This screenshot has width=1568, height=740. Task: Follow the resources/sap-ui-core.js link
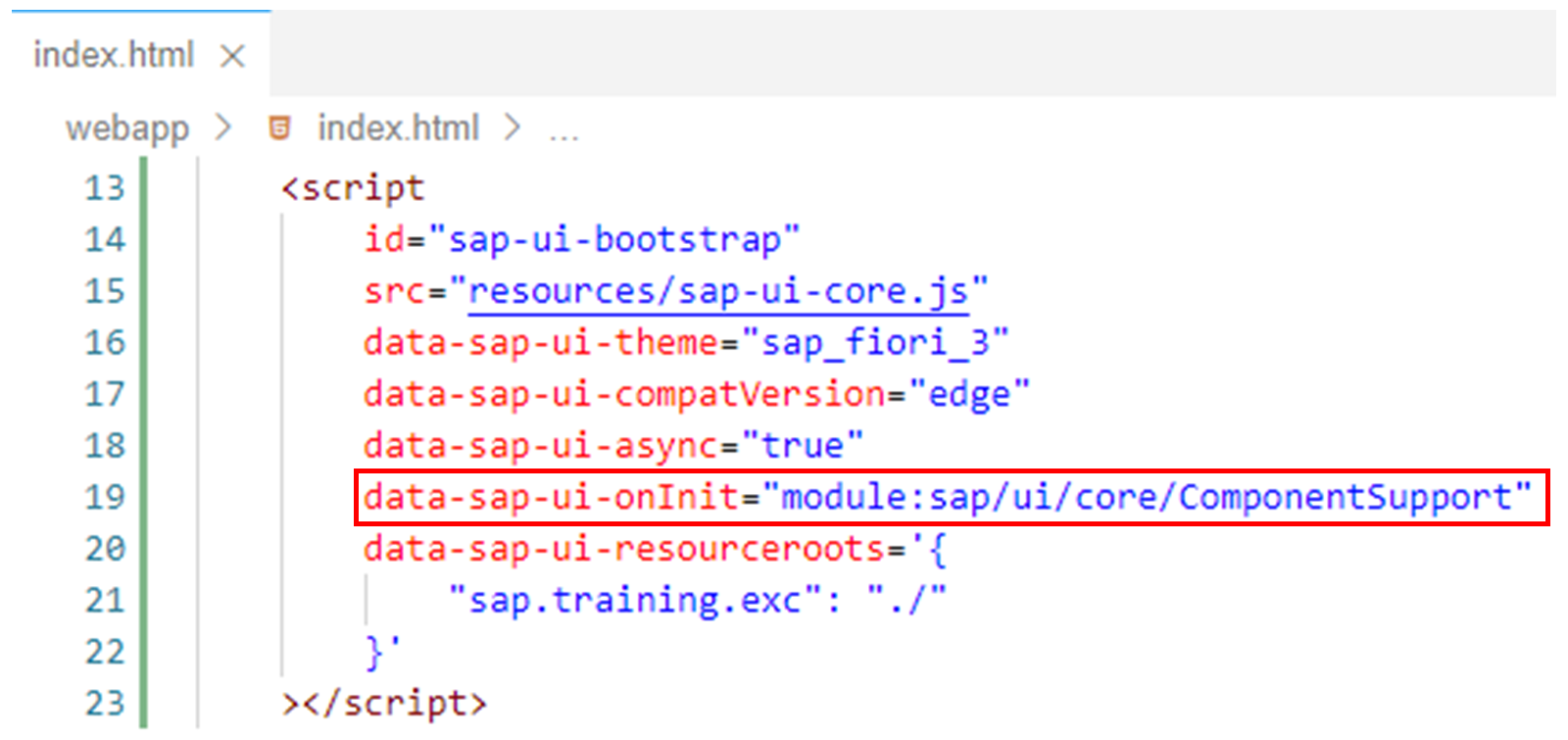(x=718, y=292)
